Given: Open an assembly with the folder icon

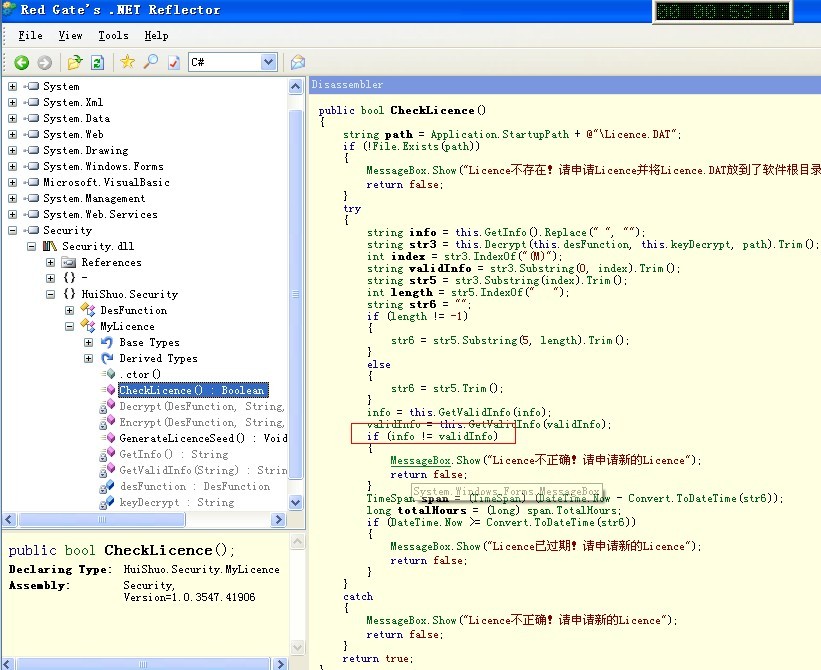Looking at the screenshot, I should [74, 63].
